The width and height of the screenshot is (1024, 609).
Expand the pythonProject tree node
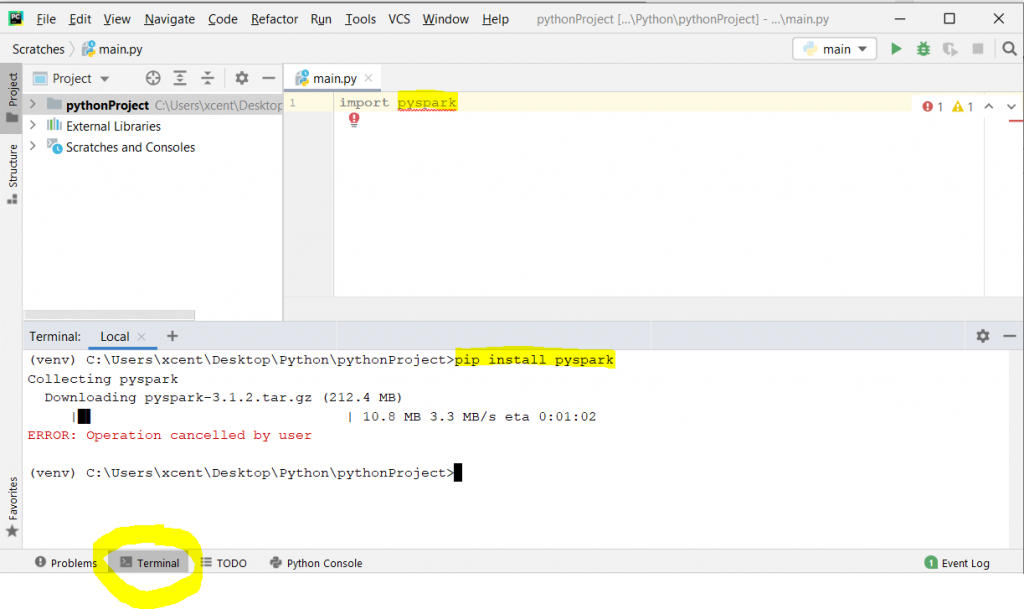[x=31, y=104]
